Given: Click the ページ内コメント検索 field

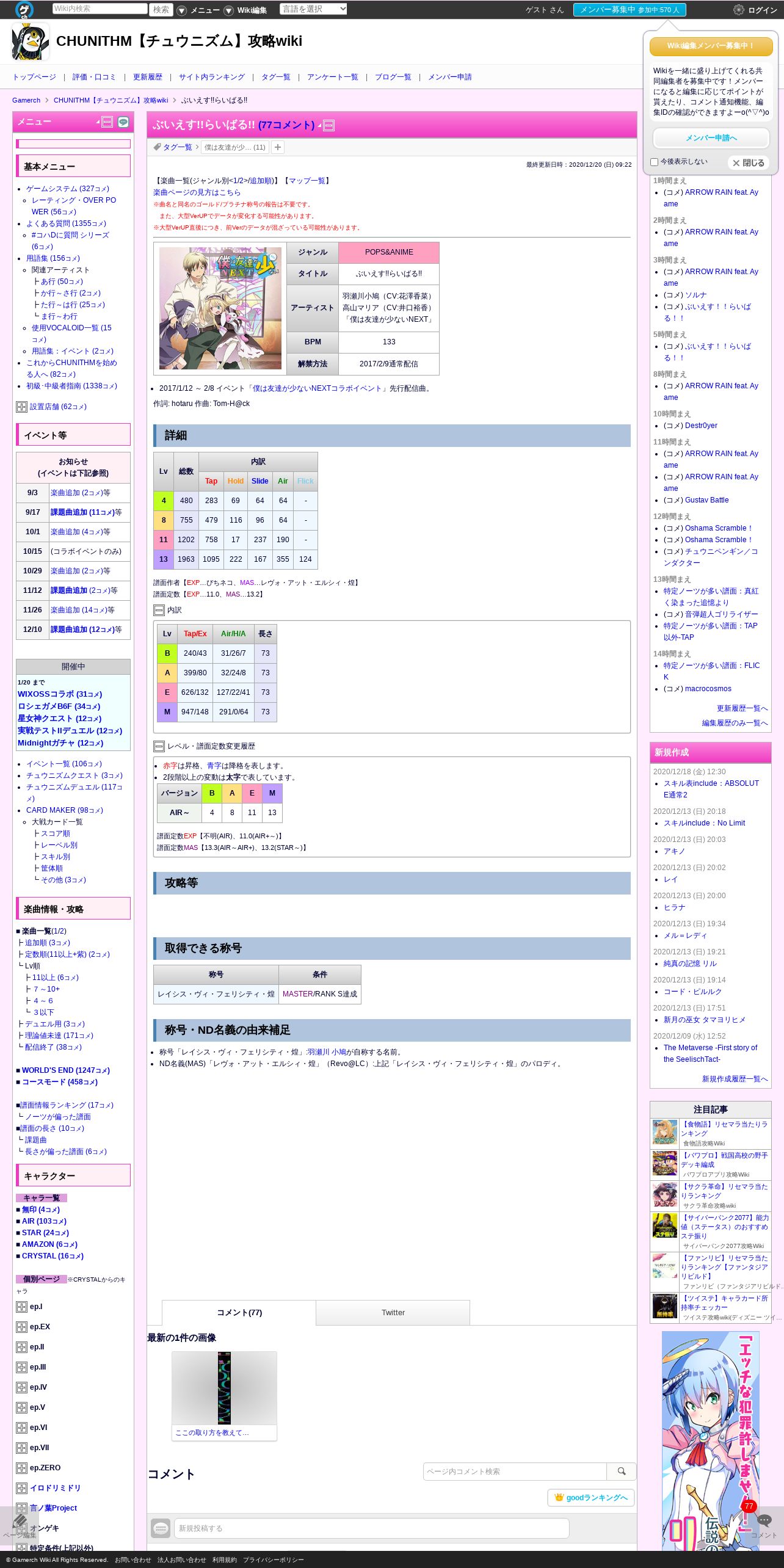Looking at the screenshot, I should (515, 1472).
